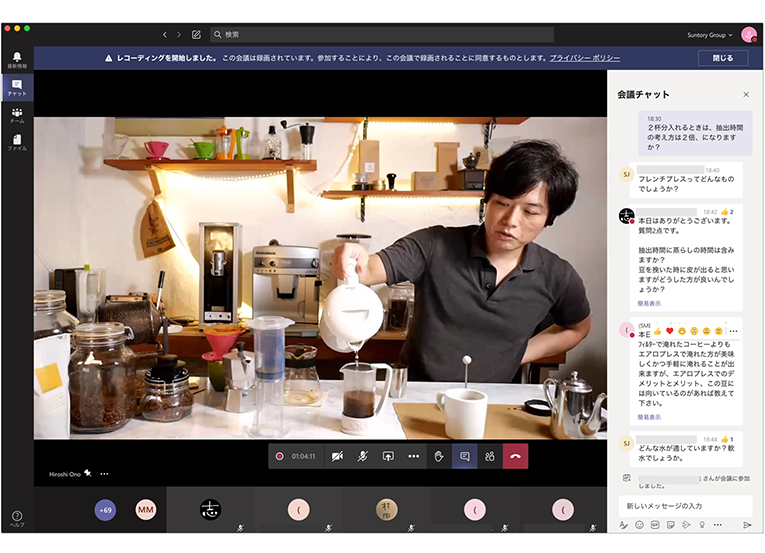Image resolution: width=765 pixels, height=553 pixels.
Task: Select the 2杯分入れるときは message bubble
Action: click(x=695, y=133)
